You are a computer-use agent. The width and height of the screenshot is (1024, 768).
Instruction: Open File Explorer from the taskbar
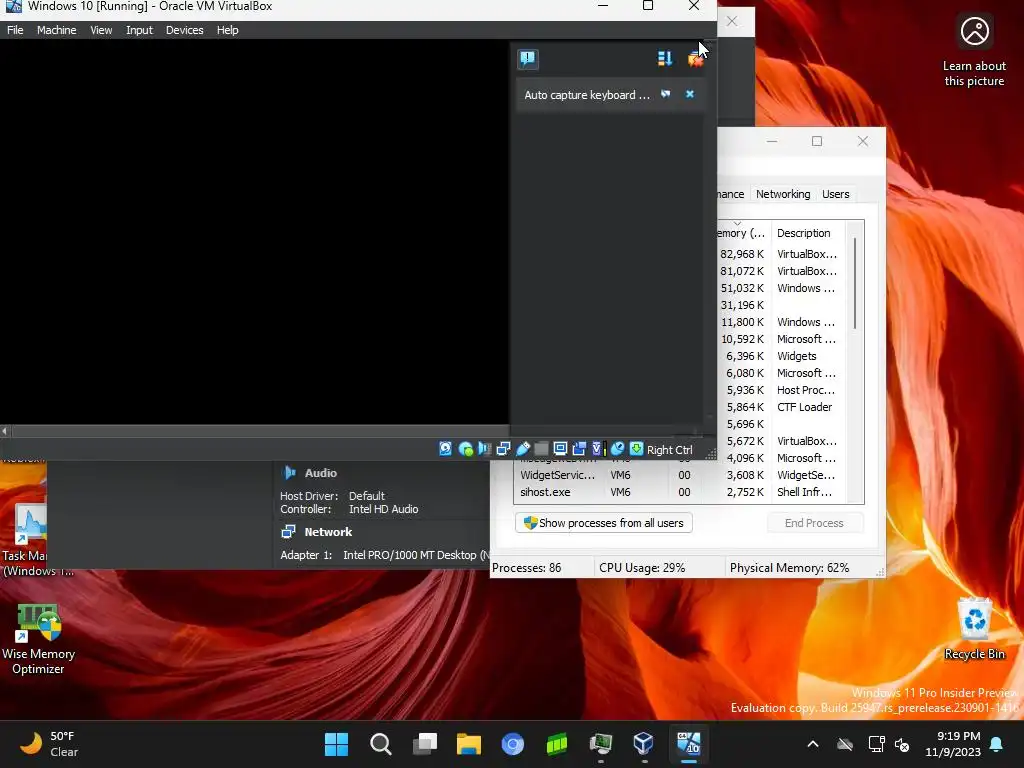[x=468, y=744]
